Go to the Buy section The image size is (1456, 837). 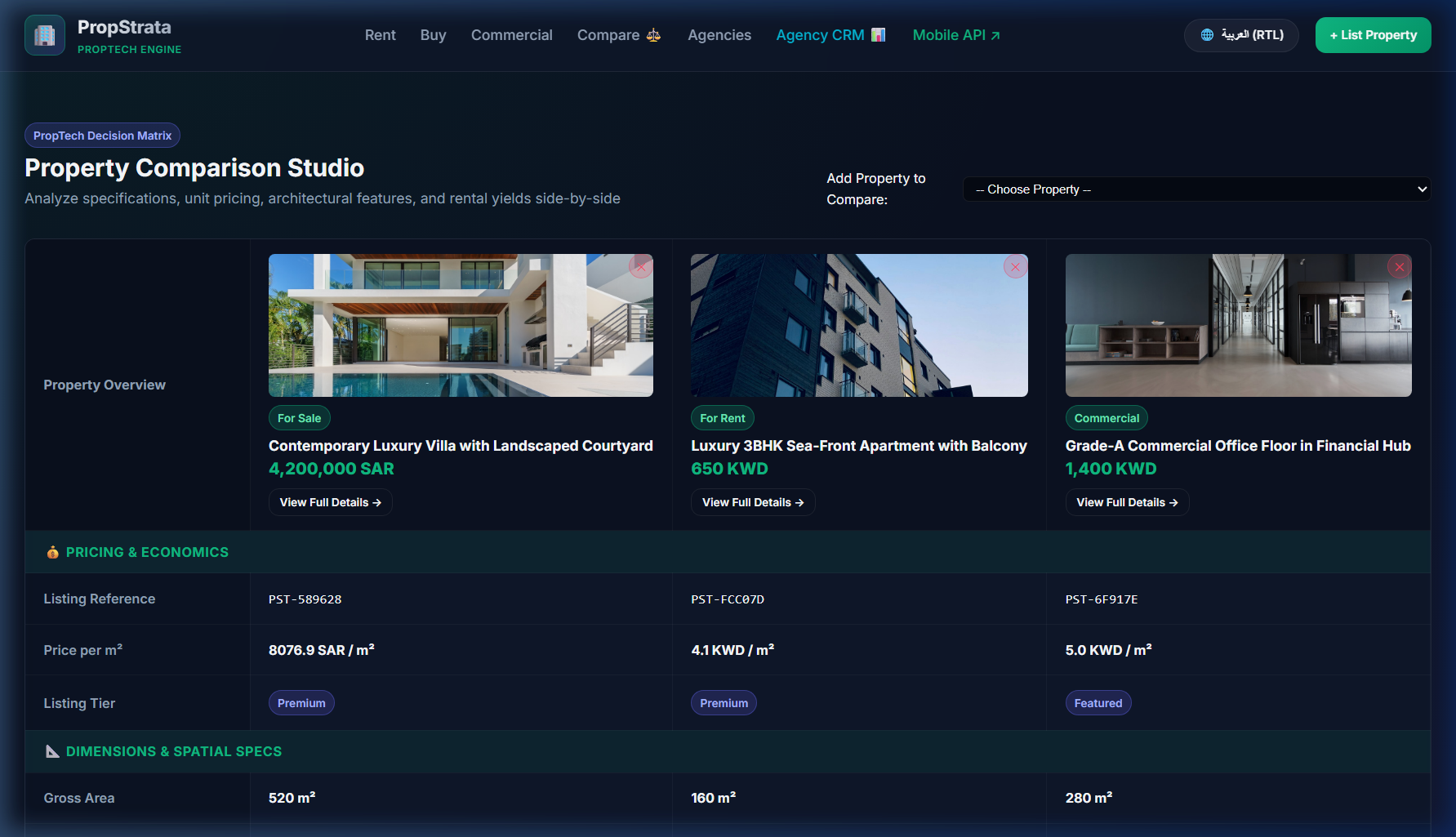click(434, 35)
